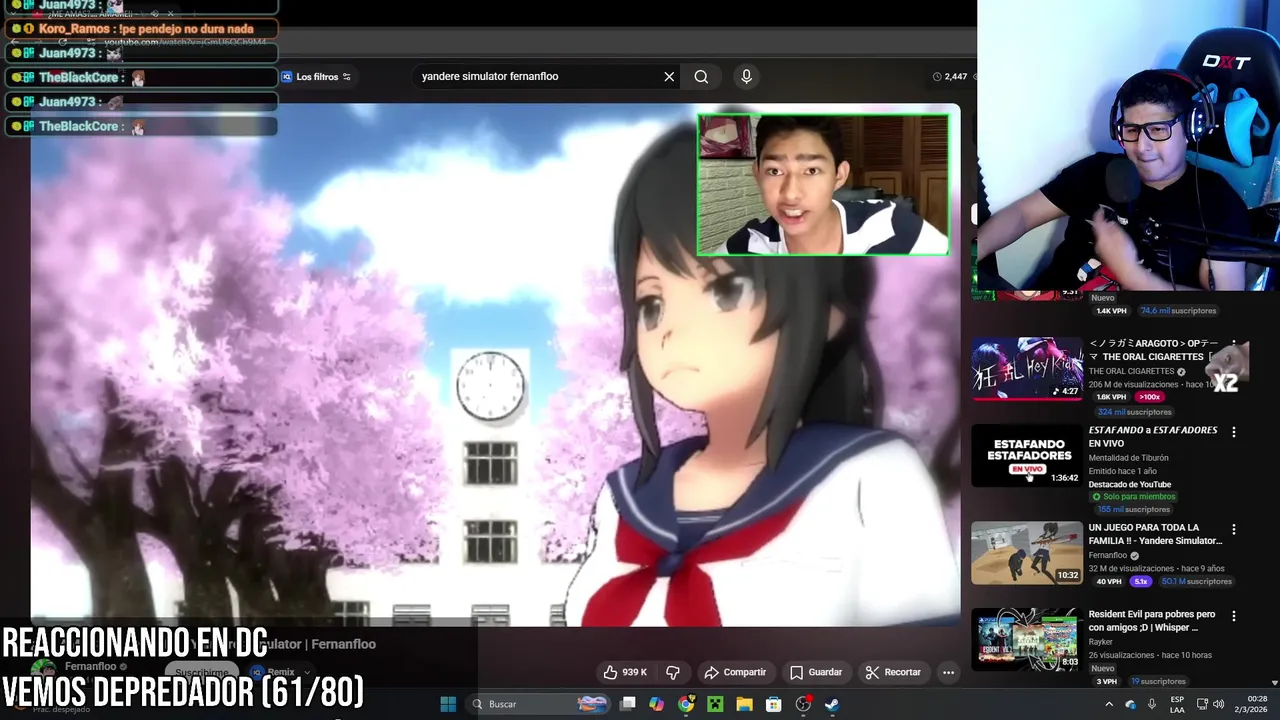This screenshot has width=1280, height=720.
Task: Go to Mentalidad de Tiburón channel
Action: point(1128,458)
